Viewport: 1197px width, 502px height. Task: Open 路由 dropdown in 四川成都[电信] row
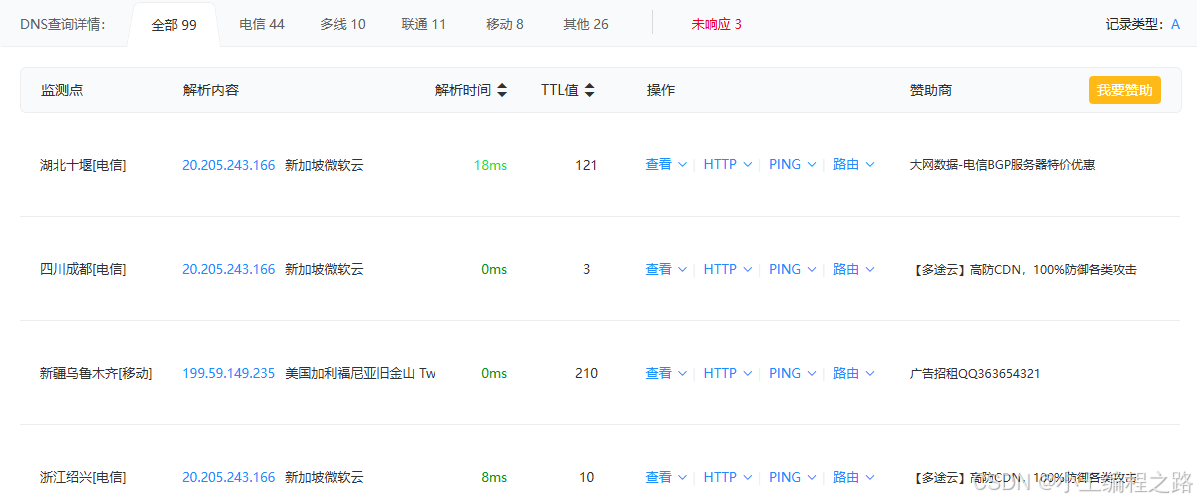point(853,269)
